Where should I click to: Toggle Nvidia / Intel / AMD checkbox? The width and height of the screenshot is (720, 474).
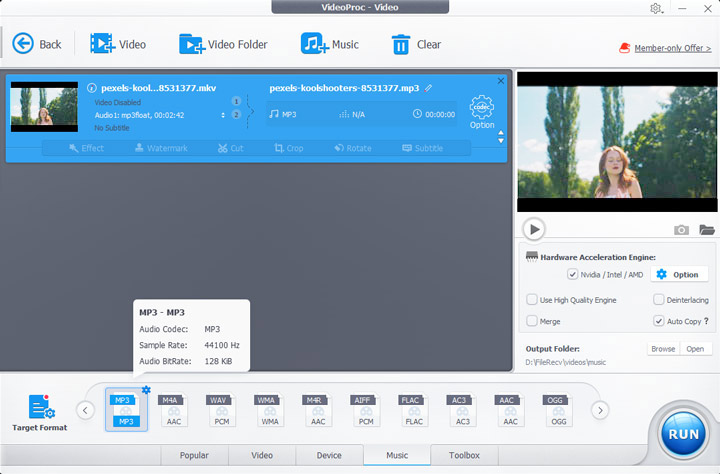click(572, 274)
